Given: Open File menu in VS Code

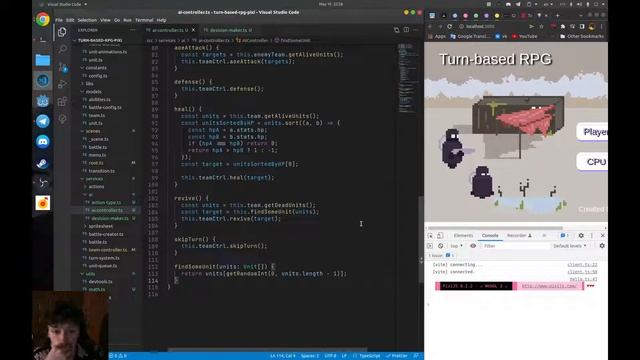Looking at the screenshot, I should point(59,20).
